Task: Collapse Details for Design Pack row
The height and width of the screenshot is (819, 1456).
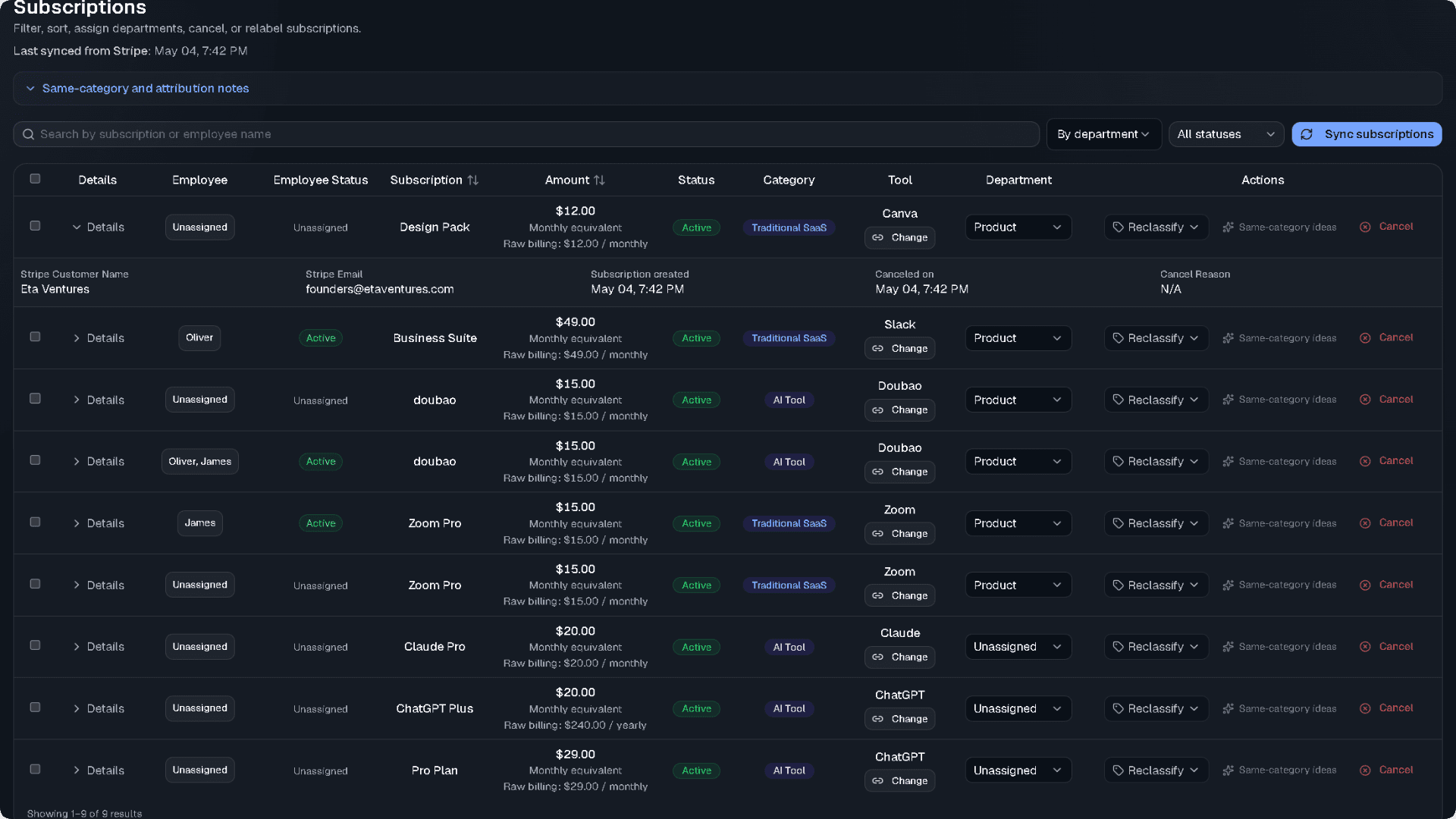Action: 98,227
